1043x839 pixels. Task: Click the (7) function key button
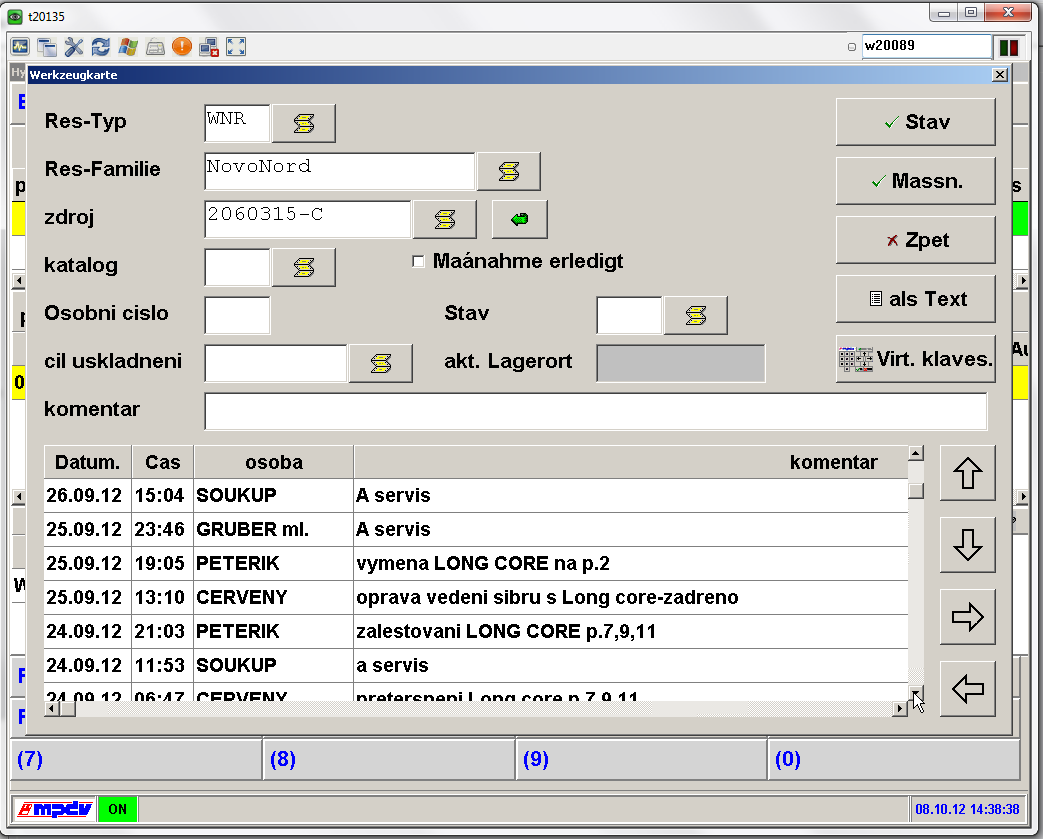(136, 759)
